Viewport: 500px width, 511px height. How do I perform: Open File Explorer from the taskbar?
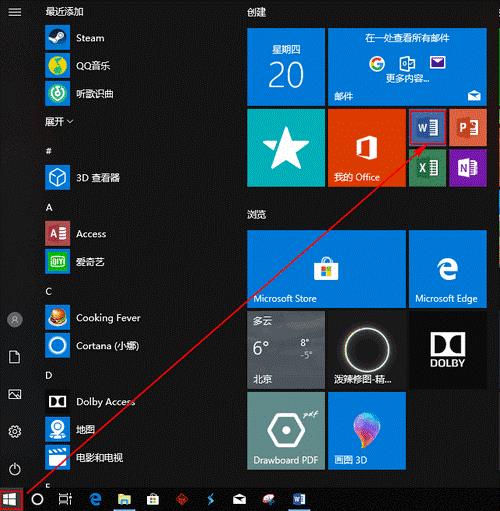point(124,499)
